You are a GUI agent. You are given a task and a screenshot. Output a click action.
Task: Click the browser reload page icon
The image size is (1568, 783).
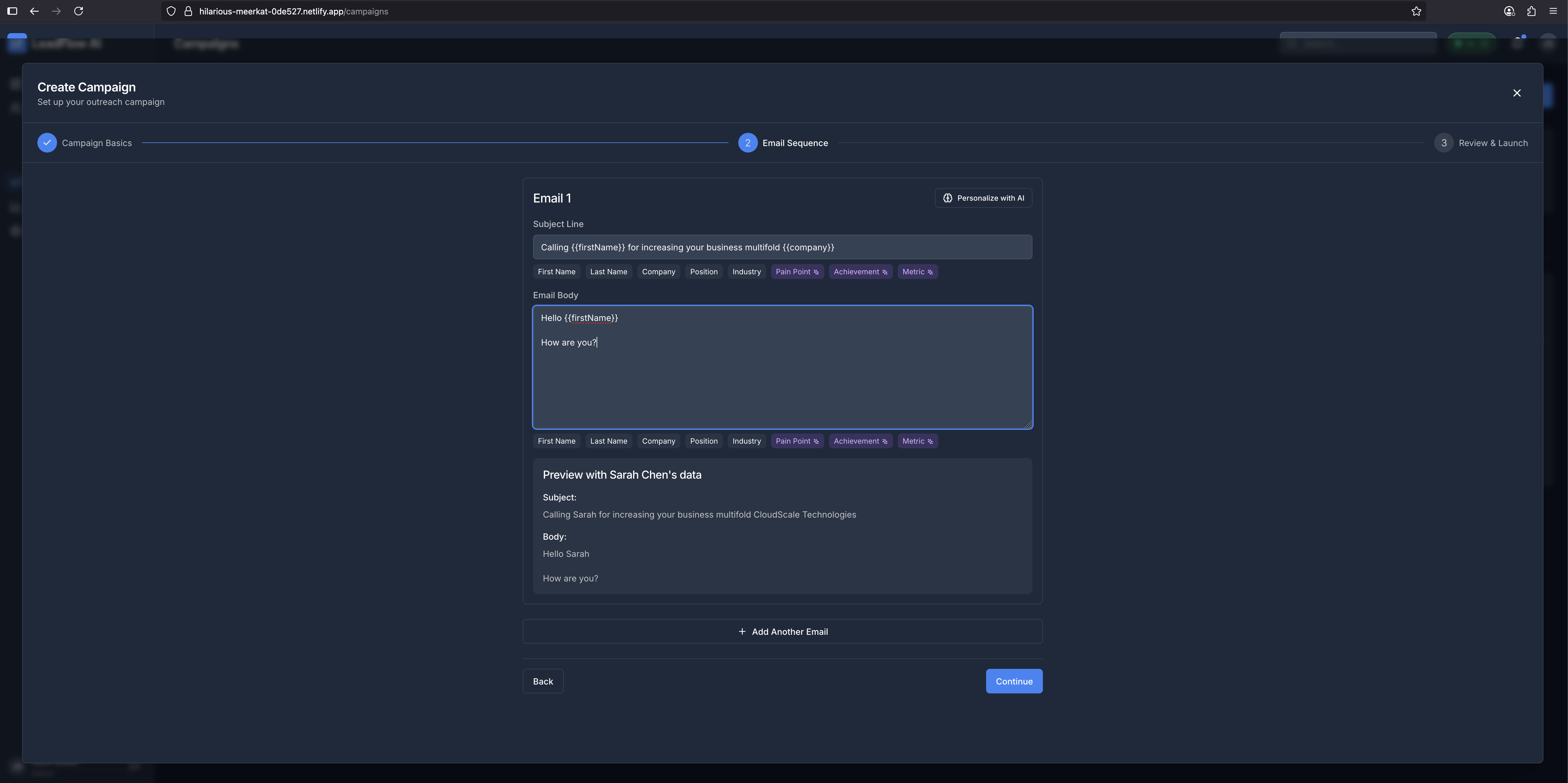point(79,11)
